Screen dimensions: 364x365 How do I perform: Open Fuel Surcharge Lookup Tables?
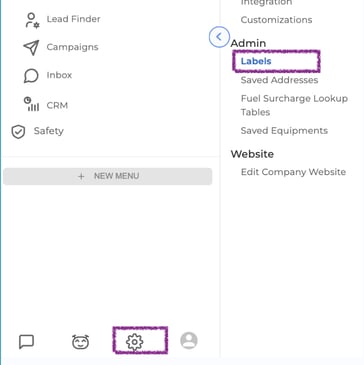294,105
